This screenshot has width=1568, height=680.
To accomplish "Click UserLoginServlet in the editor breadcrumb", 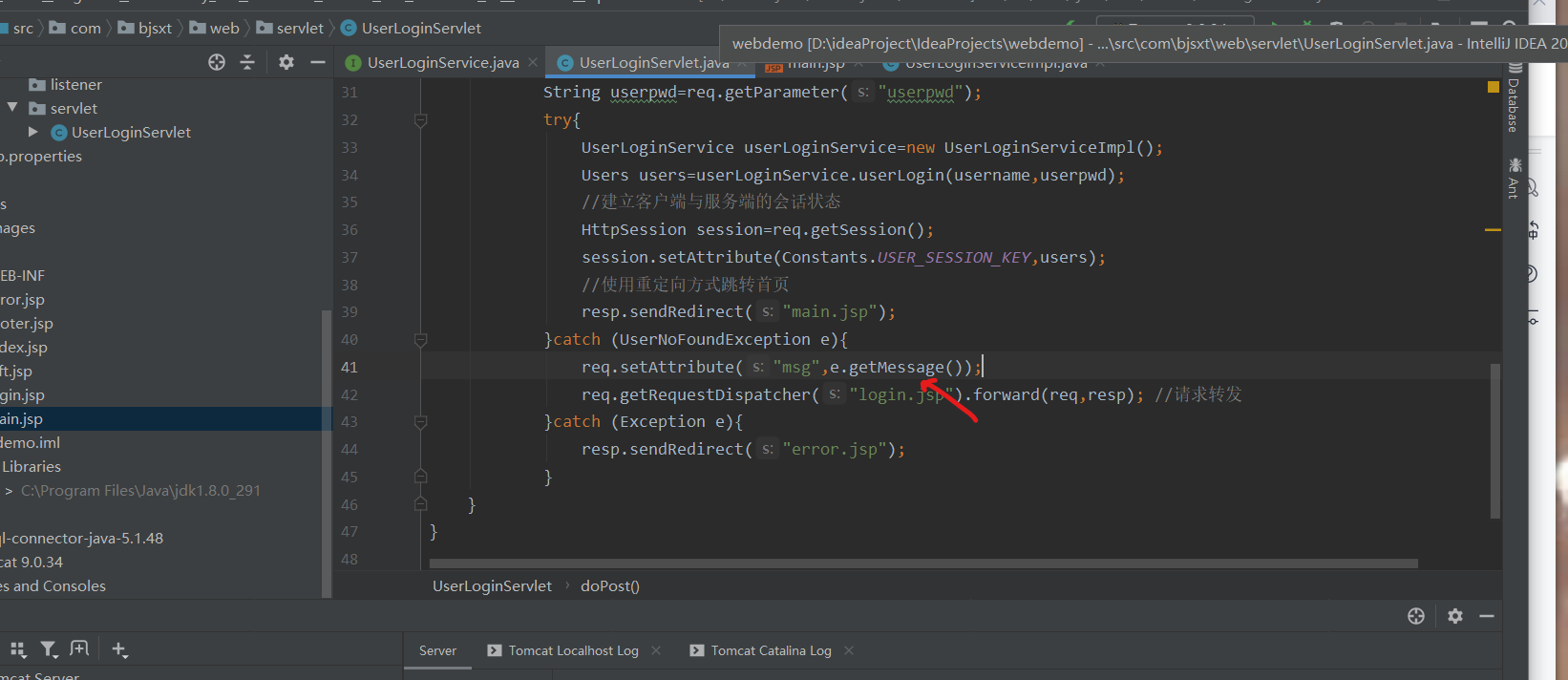I will click(492, 586).
